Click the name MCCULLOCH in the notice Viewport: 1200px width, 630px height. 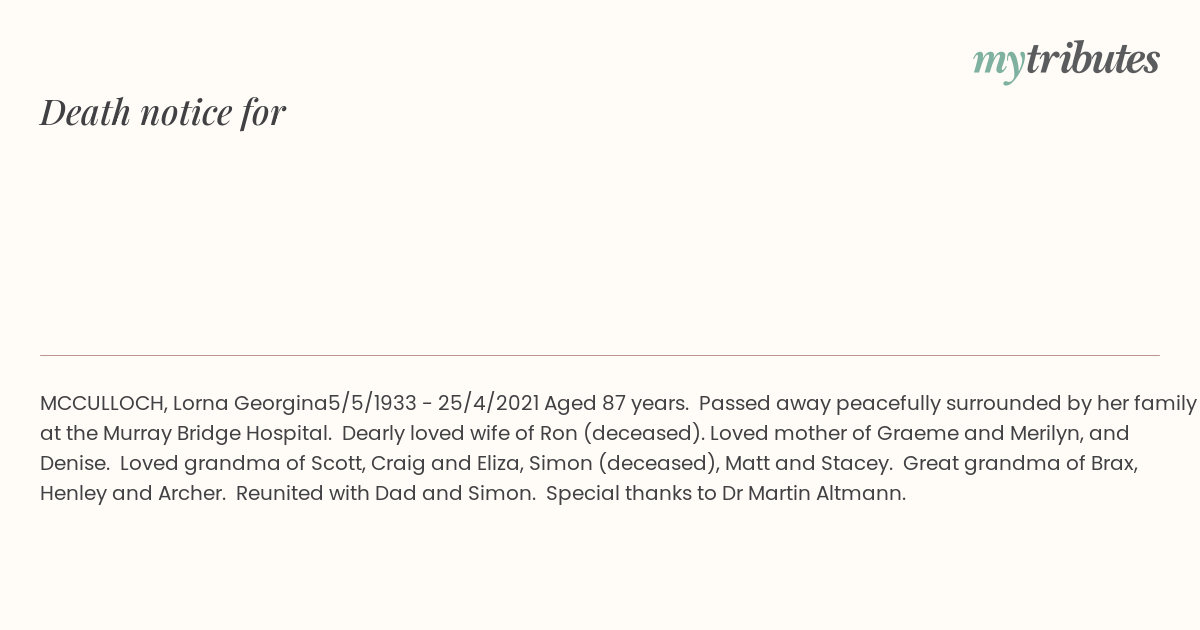(103, 404)
